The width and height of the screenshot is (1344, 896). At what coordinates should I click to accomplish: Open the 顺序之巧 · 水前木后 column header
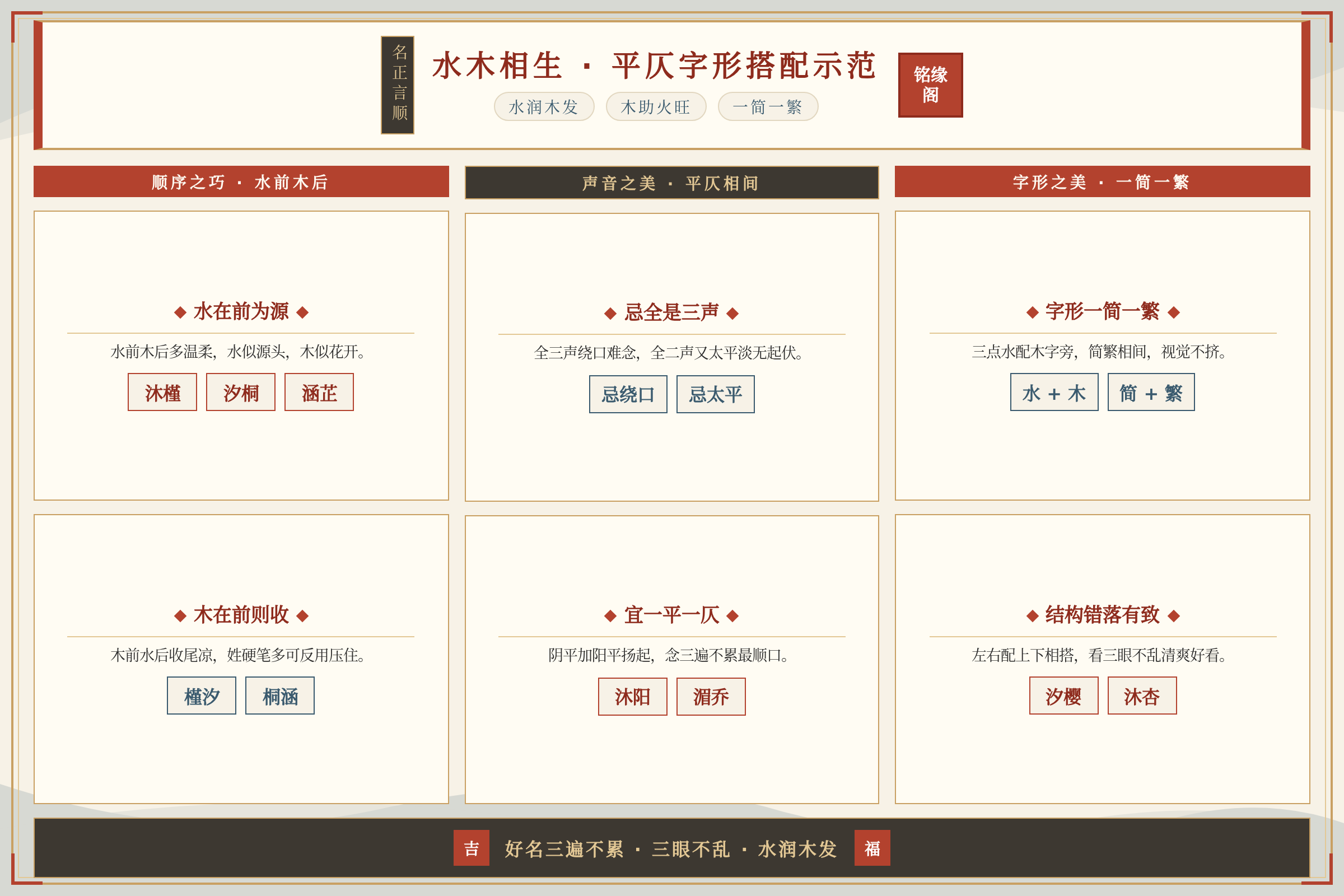241,181
